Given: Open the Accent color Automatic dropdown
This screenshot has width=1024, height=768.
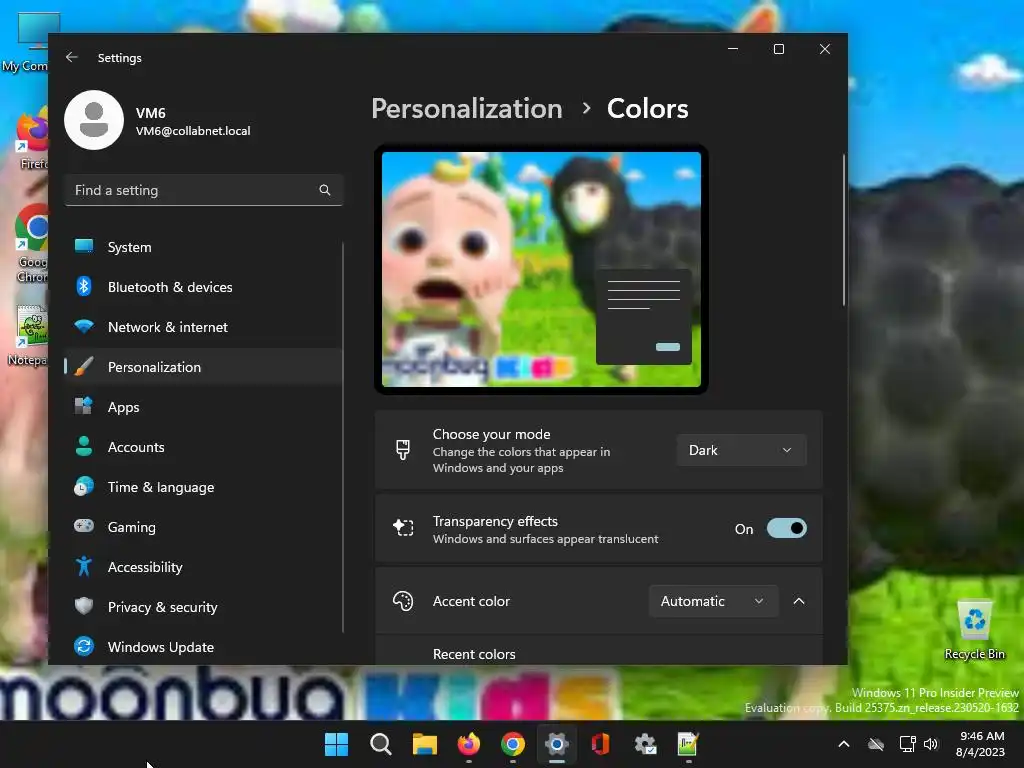Looking at the screenshot, I should pos(713,601).
